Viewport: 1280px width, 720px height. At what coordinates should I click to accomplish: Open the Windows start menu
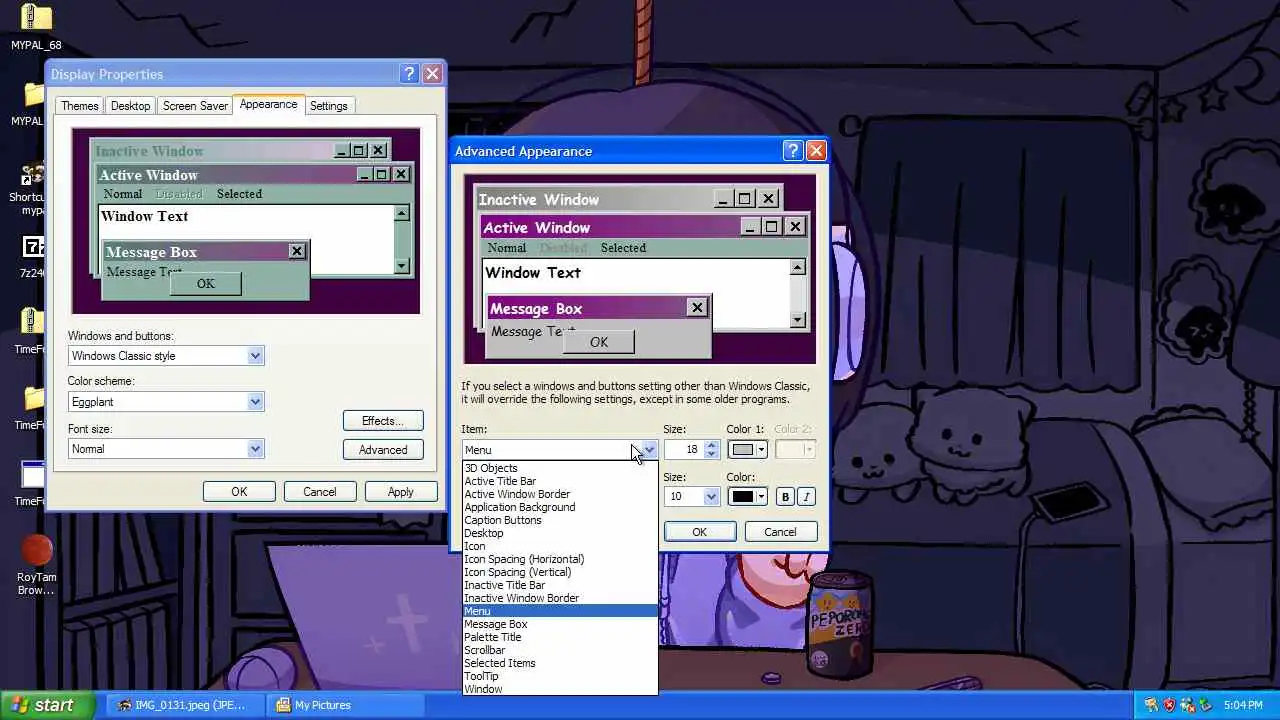point(47,705)
